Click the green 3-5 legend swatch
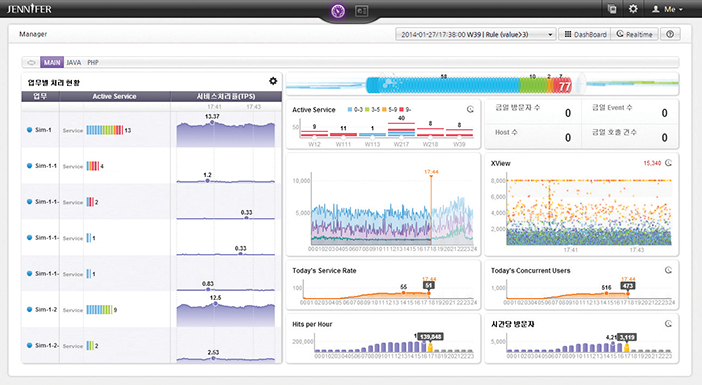 point(367,109)
